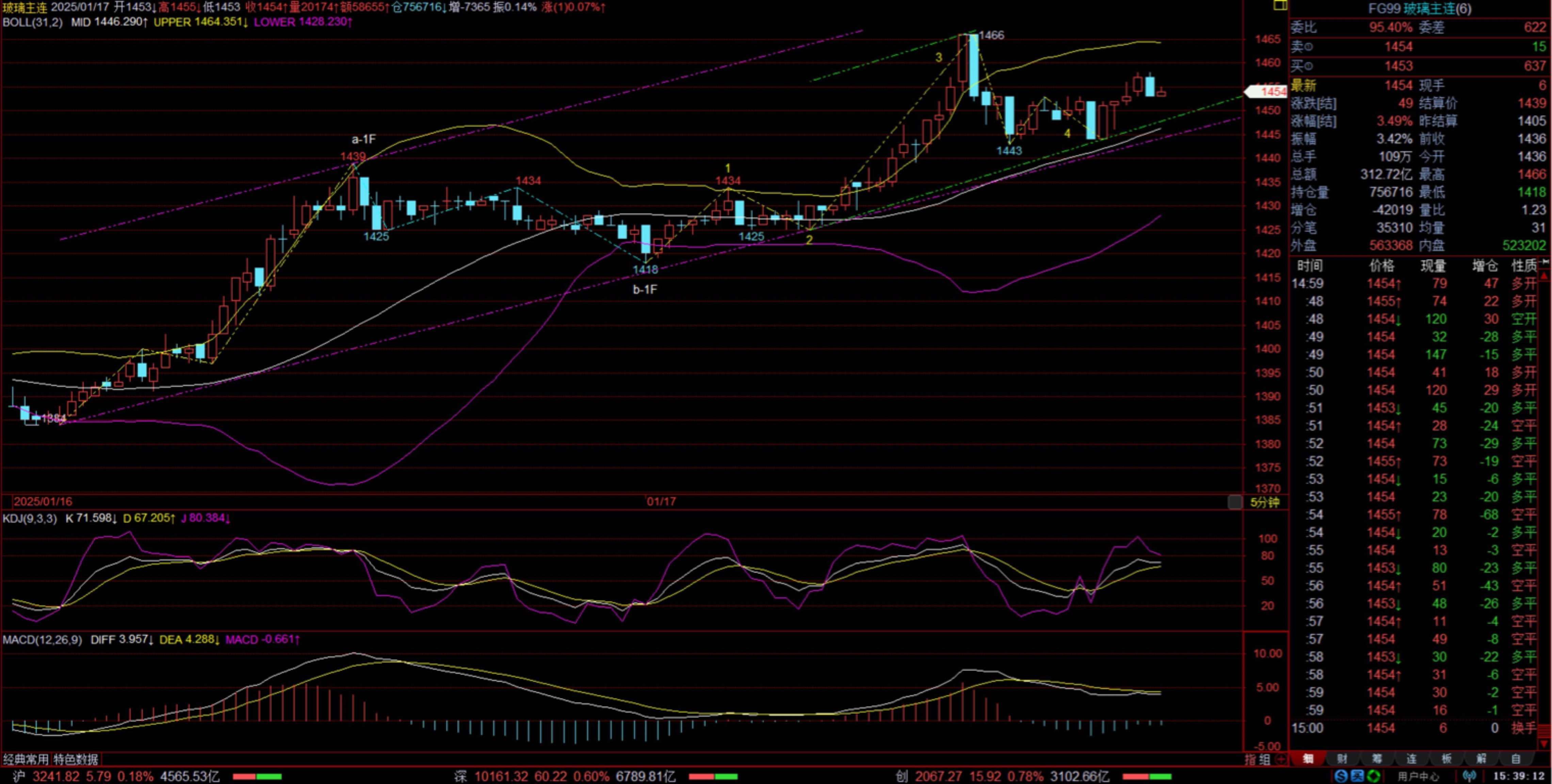Select the 自 tab at bottom right

point(1516,759)
